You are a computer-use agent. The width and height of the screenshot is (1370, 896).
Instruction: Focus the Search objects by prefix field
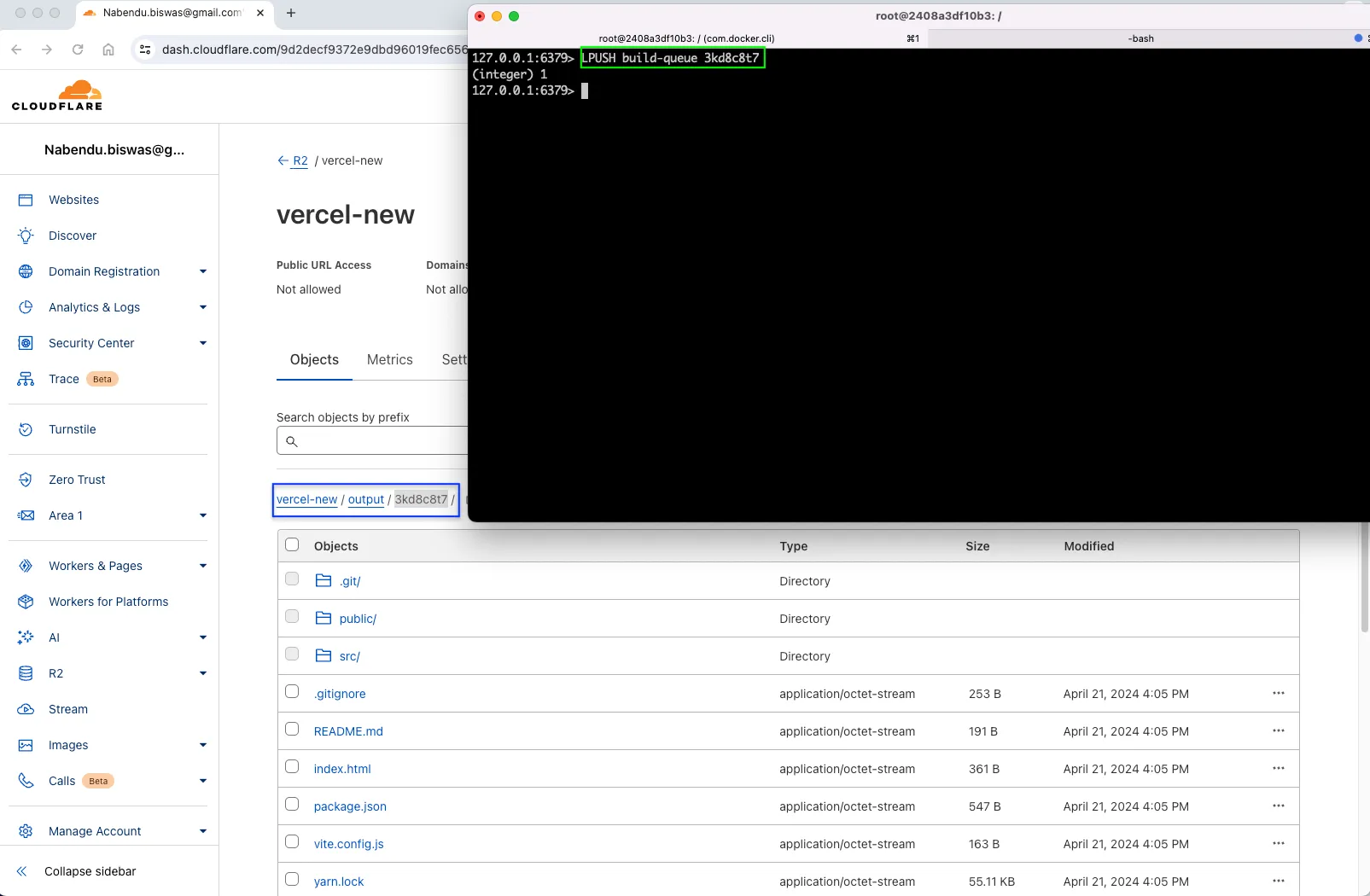tap(372, 441)
